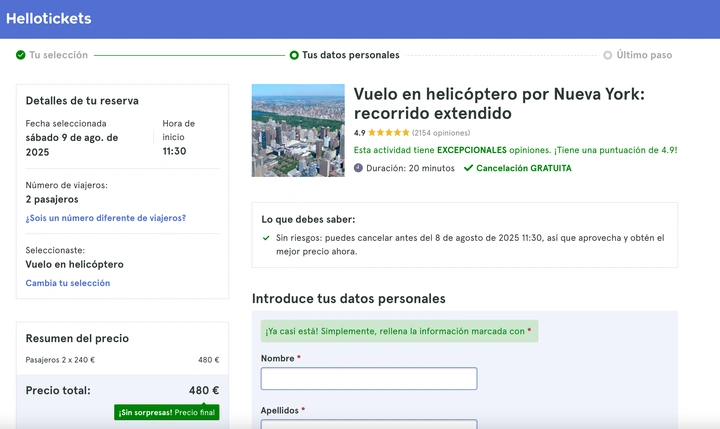The width and height of the screenshot is (720, 429).
Task: Select the Último paso step label
Action: pos(644,55)
